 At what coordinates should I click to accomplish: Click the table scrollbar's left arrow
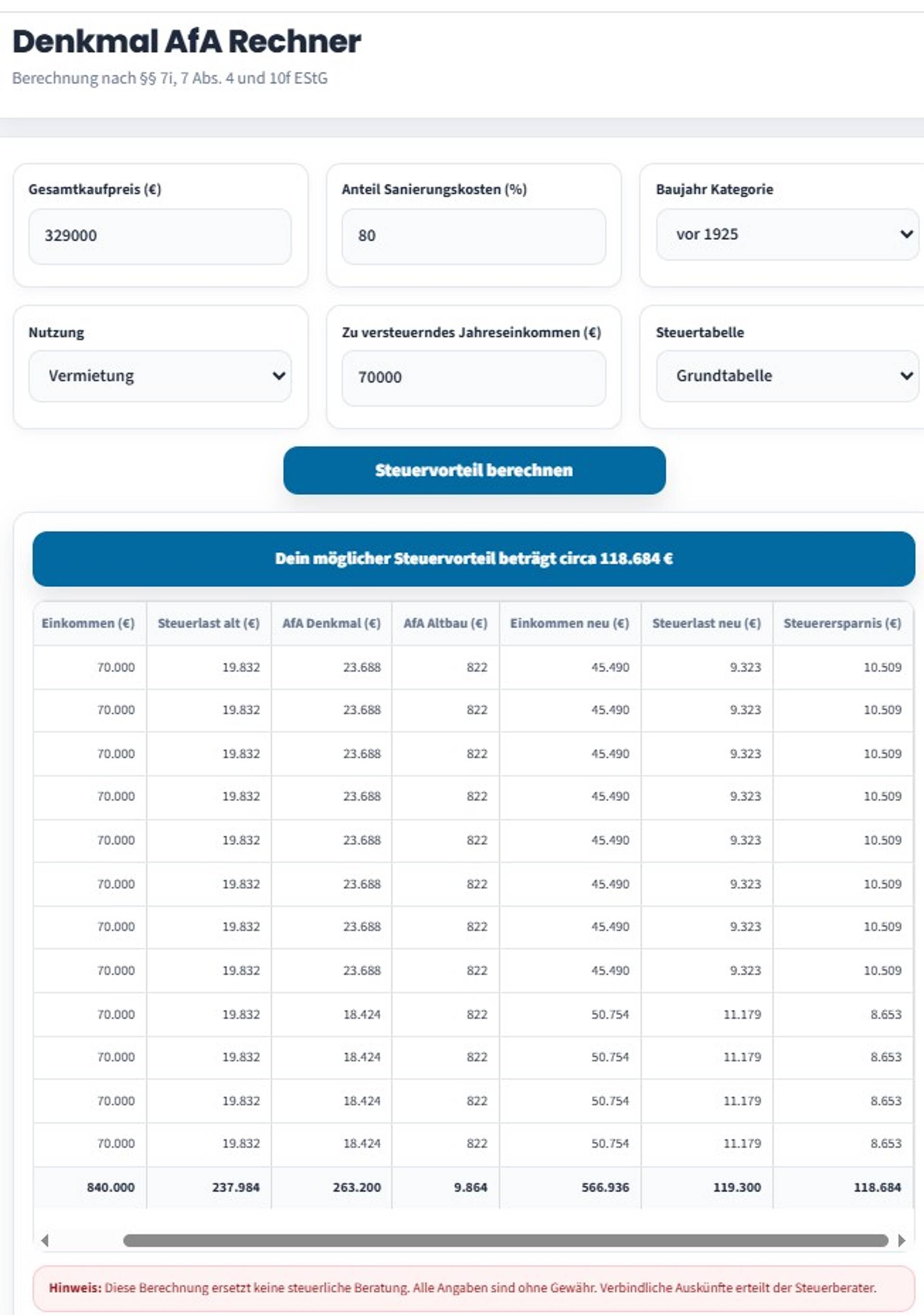(45, 1240)
